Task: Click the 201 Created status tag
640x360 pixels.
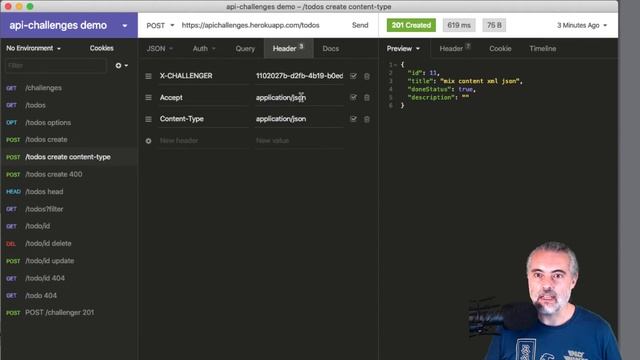Action: tap(411, 25)
